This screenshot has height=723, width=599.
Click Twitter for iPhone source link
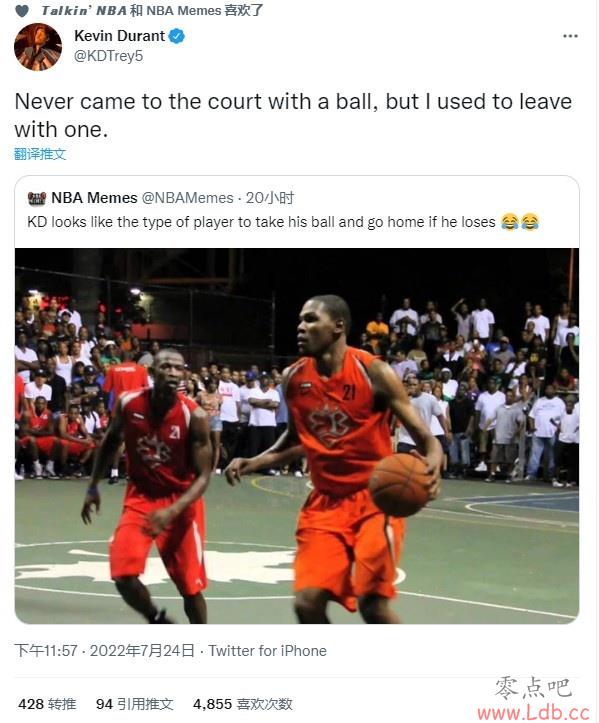coord(267,651)
